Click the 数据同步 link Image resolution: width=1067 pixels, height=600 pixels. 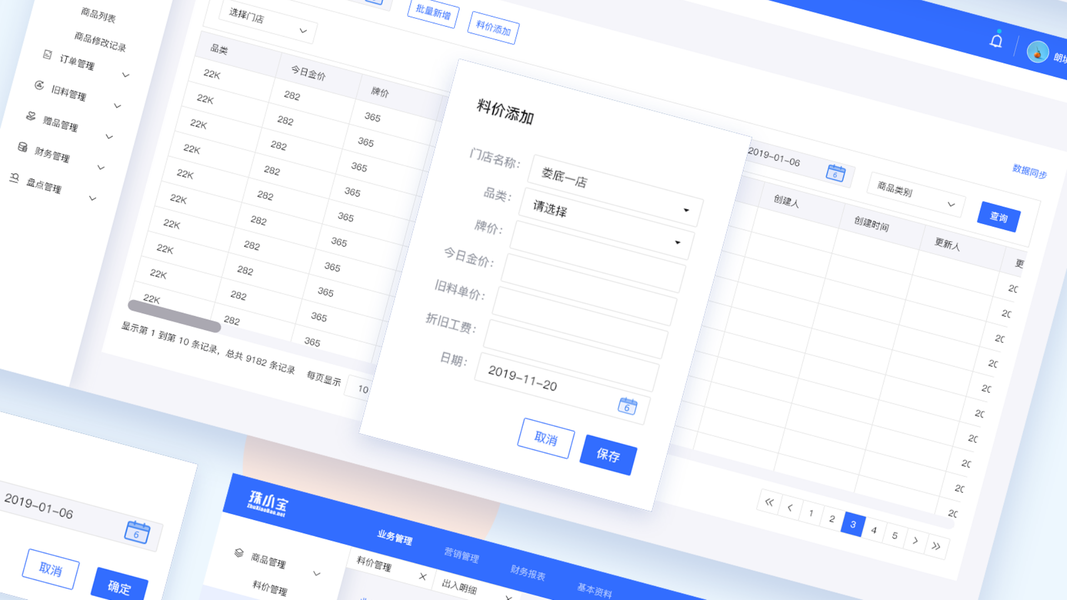pos(1030,172)
